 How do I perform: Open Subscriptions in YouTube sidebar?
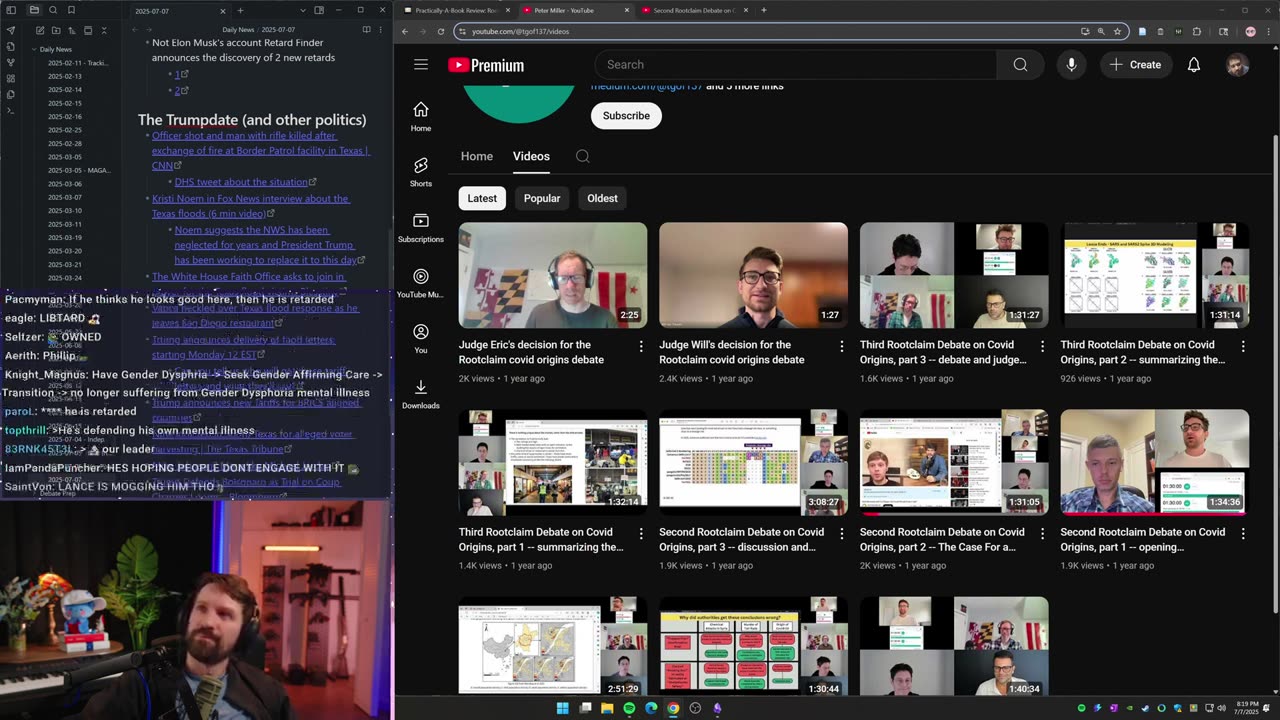click(421, 227)
